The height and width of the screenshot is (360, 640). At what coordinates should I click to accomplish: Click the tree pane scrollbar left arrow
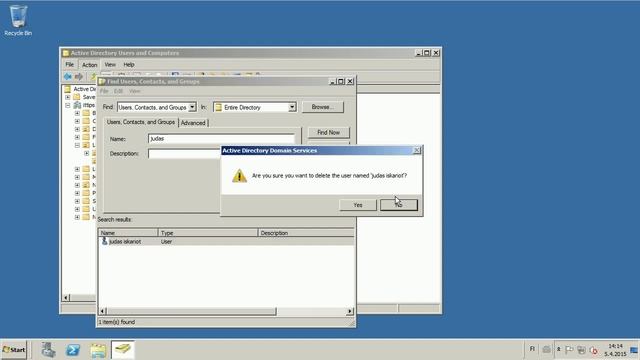(x=66, y=298)
